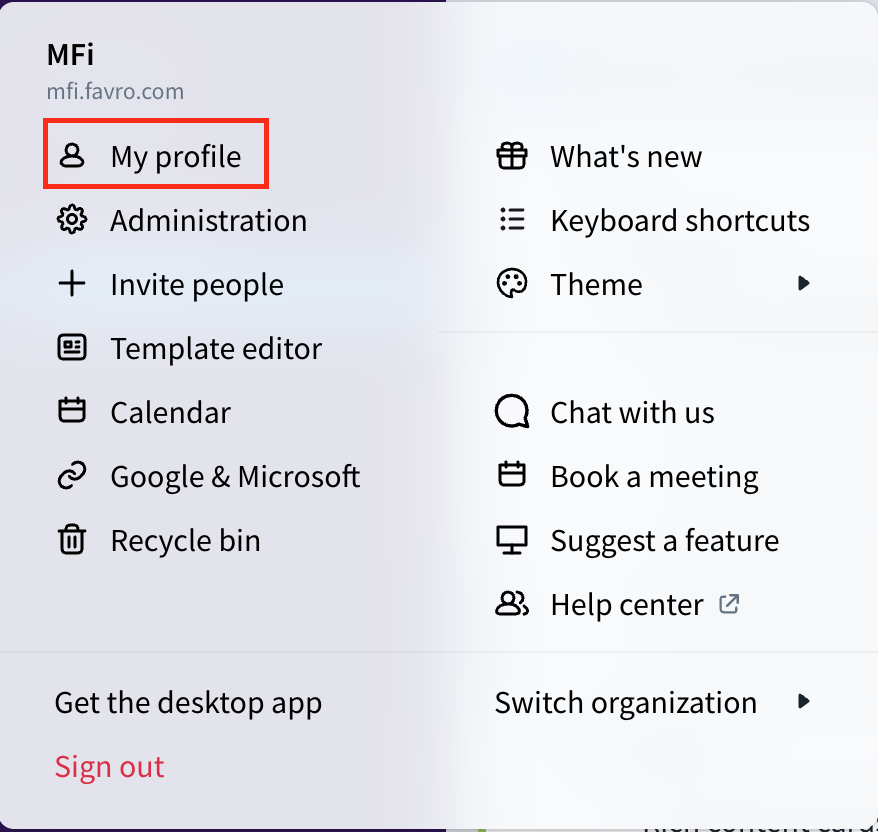
Task: Expand the Switch organization submenu arrow
Action: click(x=803, y=702)
